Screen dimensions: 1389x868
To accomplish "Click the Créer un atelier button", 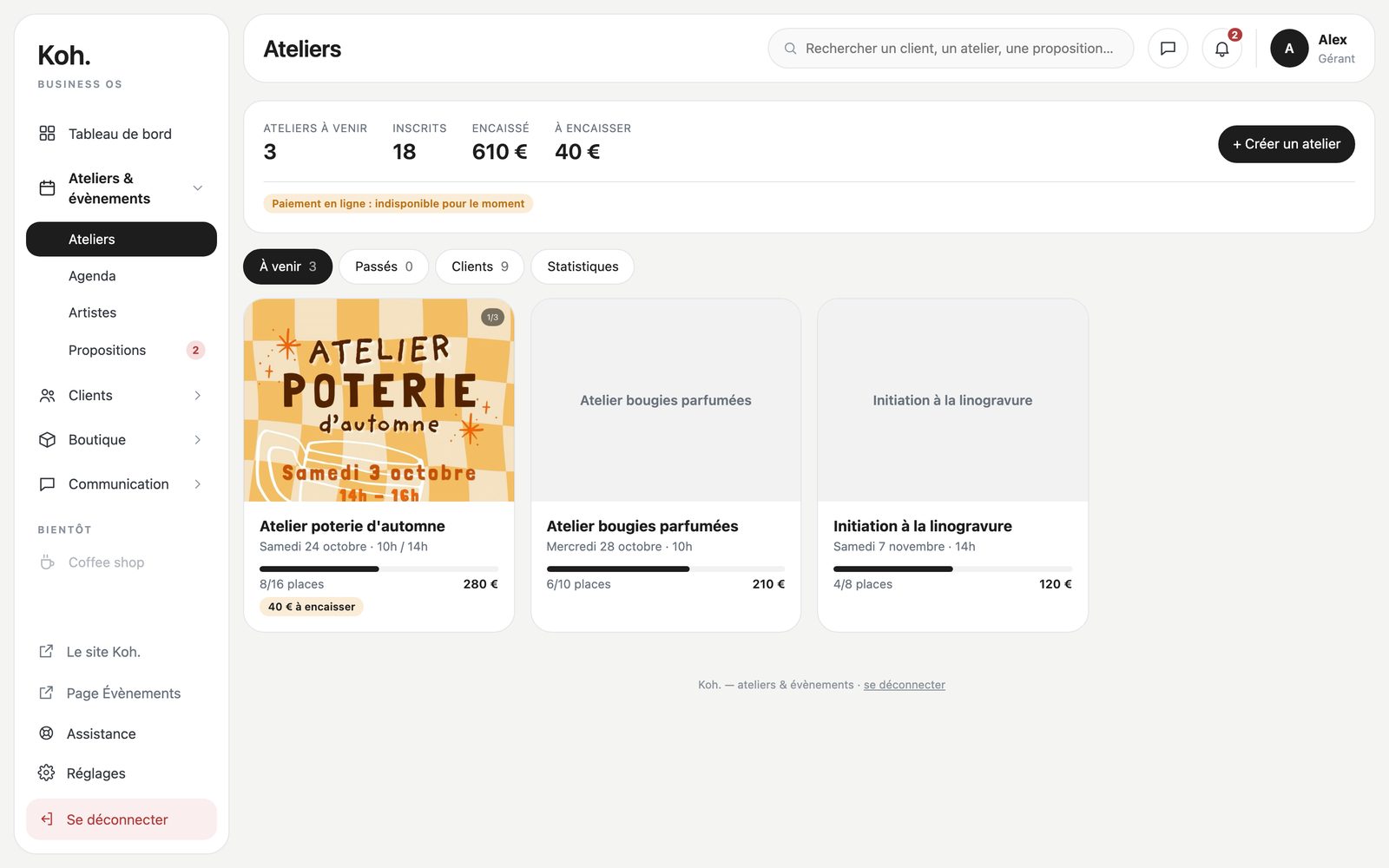I will pos(1287,144).
